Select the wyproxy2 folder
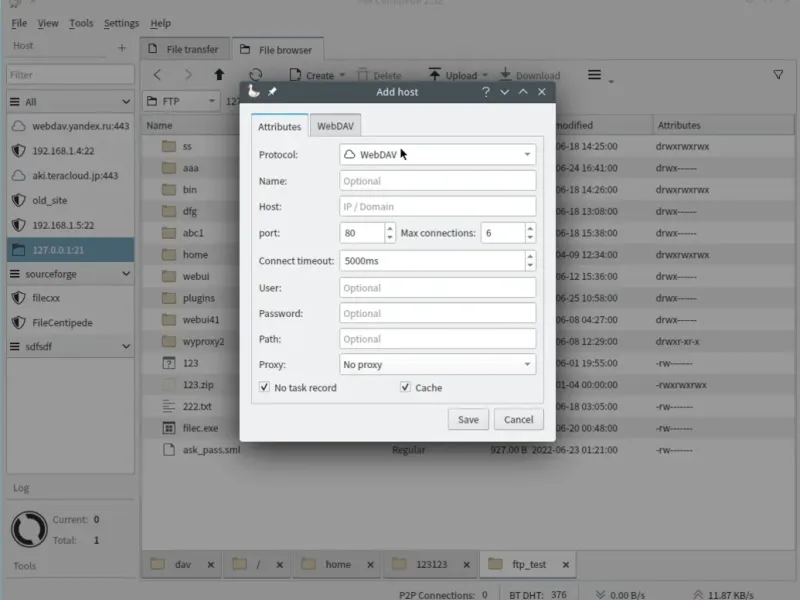 [203, 341]
